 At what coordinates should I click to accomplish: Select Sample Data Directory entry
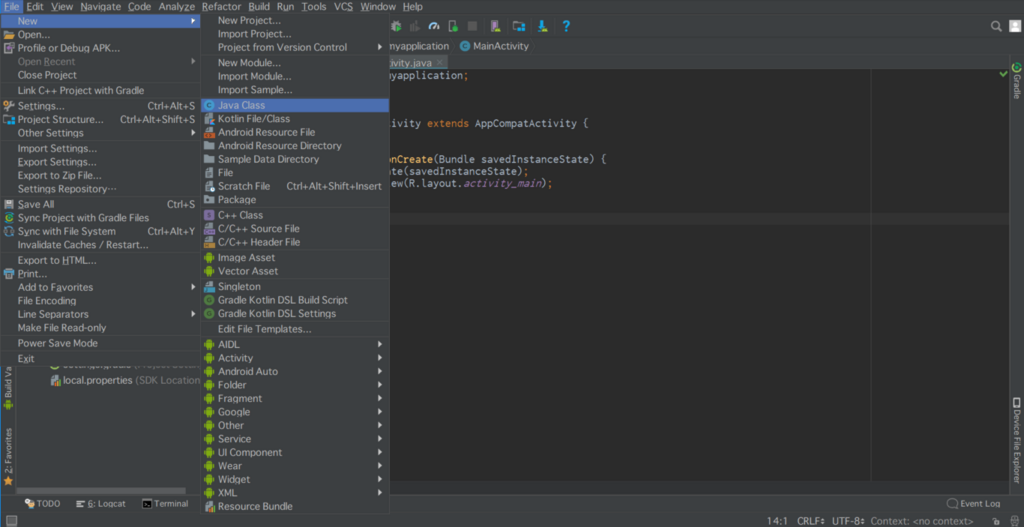295,159
